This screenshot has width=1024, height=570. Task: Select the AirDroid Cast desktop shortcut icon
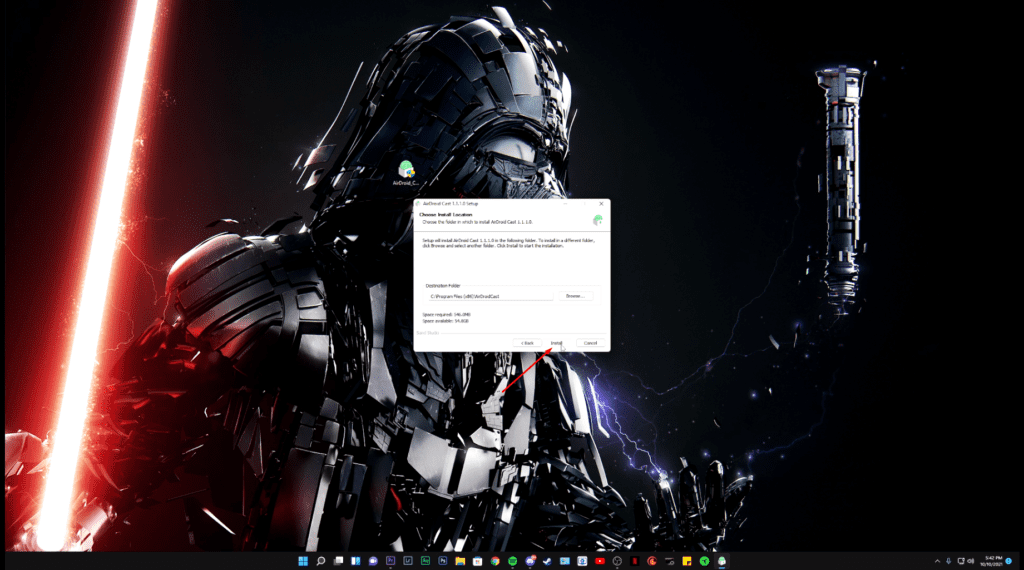click(x=406, y=173)
